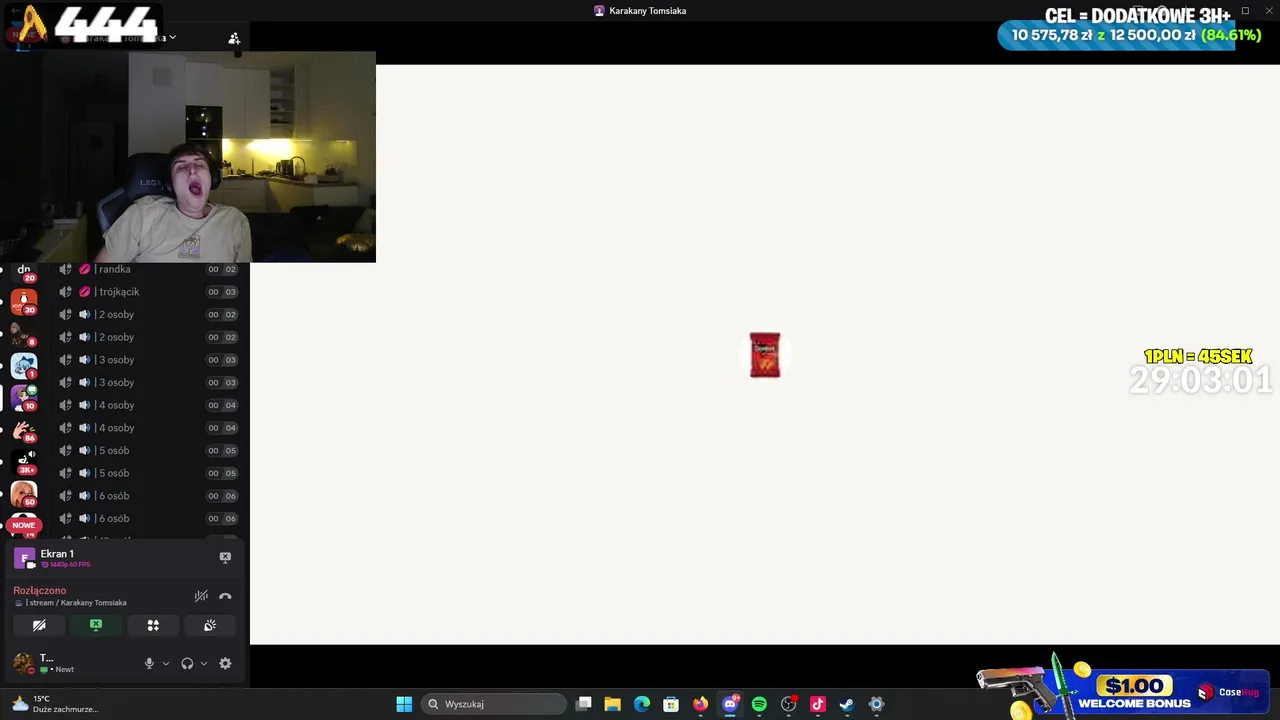
Task: Select the server icon showing badge 8
Action: click(24, 334)
